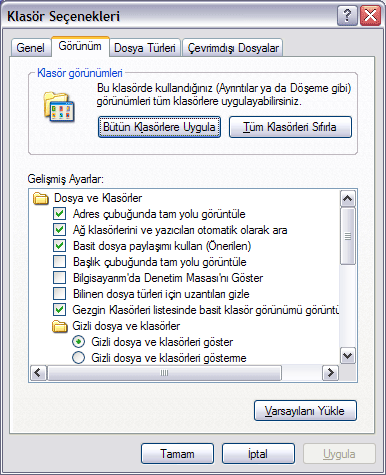
Task: Open the Dosya Türleri tab
Action: pos(145,48)
